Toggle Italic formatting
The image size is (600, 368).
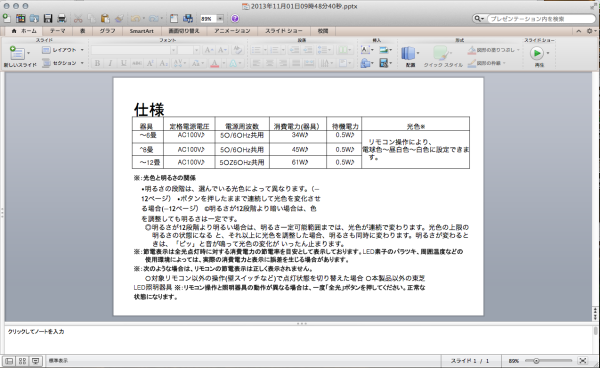(x=110, y=63)
